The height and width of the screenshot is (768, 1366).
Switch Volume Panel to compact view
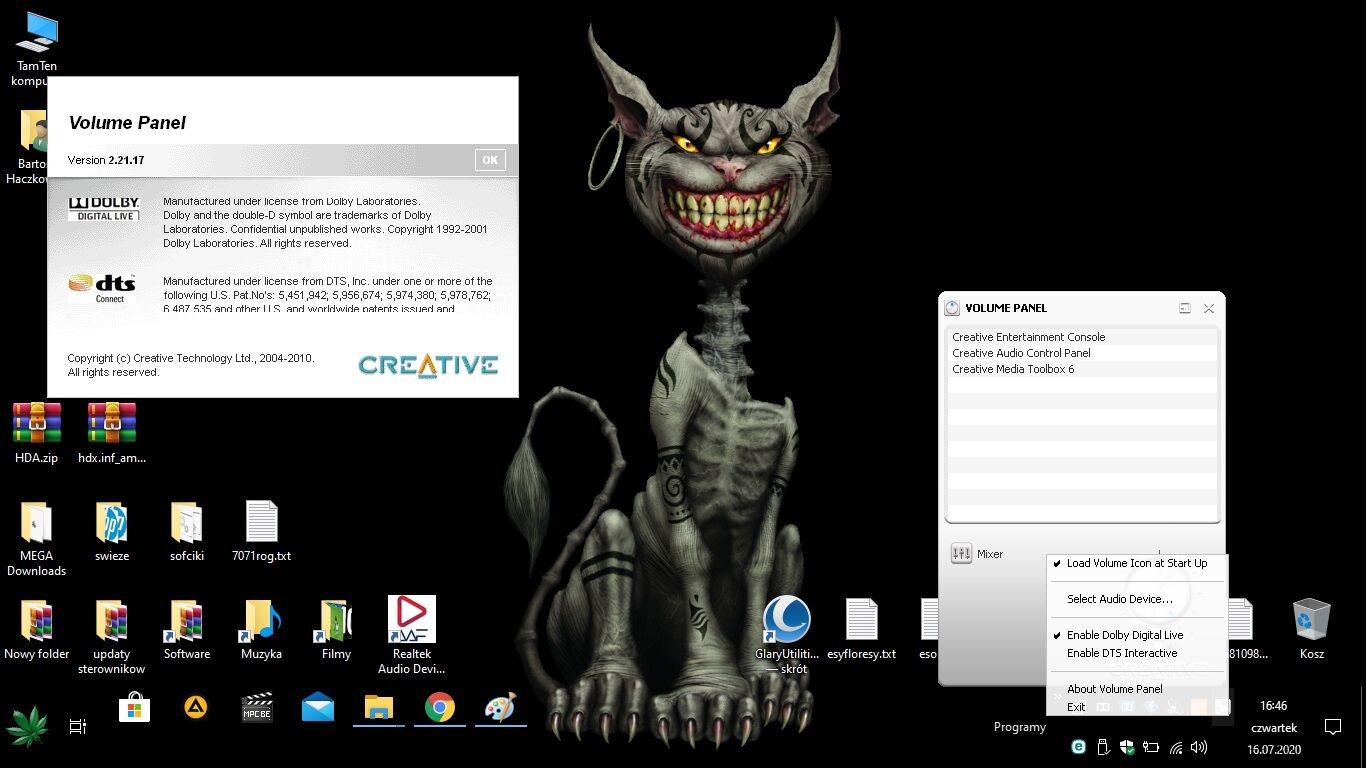click(1185, 308)
